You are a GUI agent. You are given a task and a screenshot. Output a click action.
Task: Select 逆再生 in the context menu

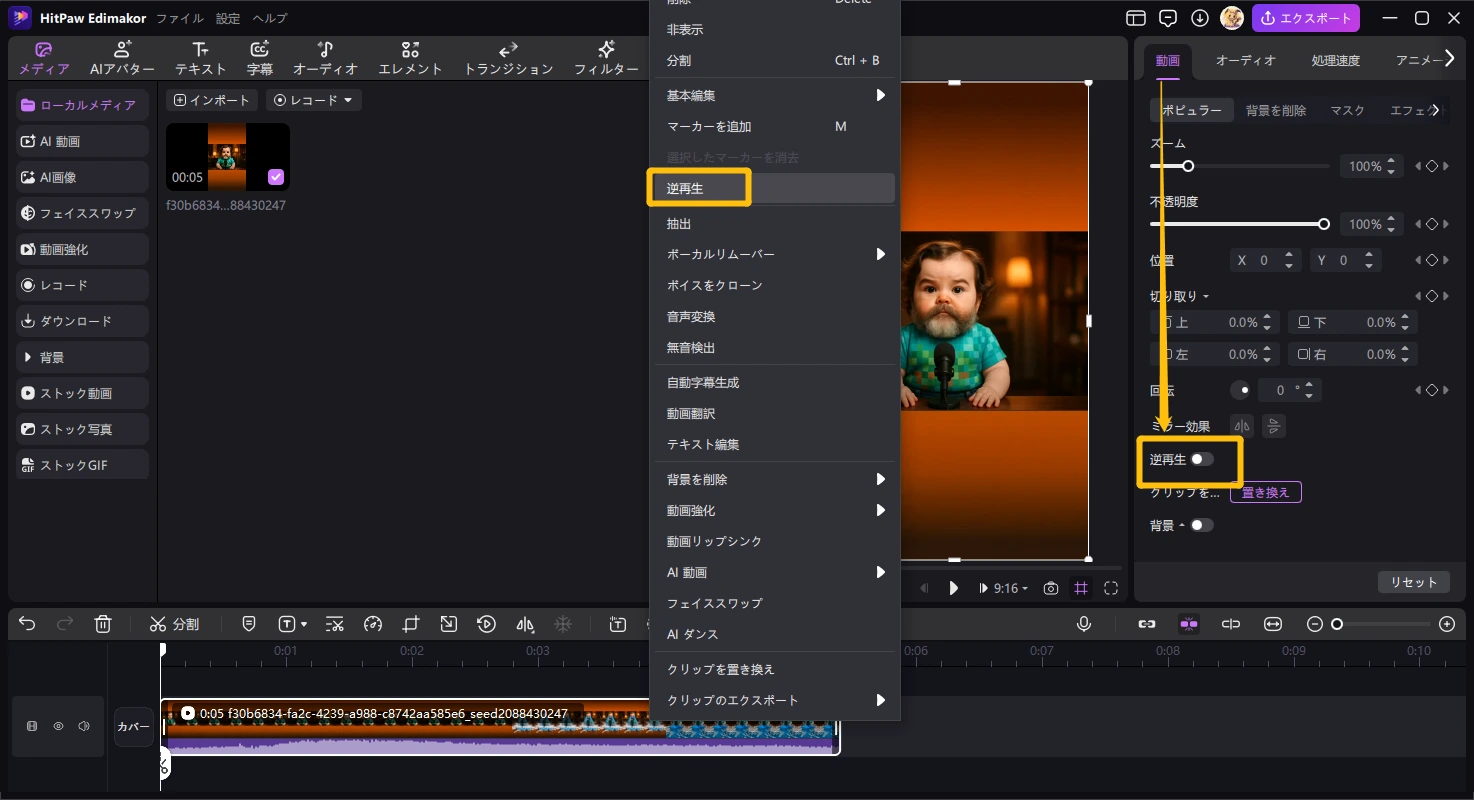click(775, 188)
